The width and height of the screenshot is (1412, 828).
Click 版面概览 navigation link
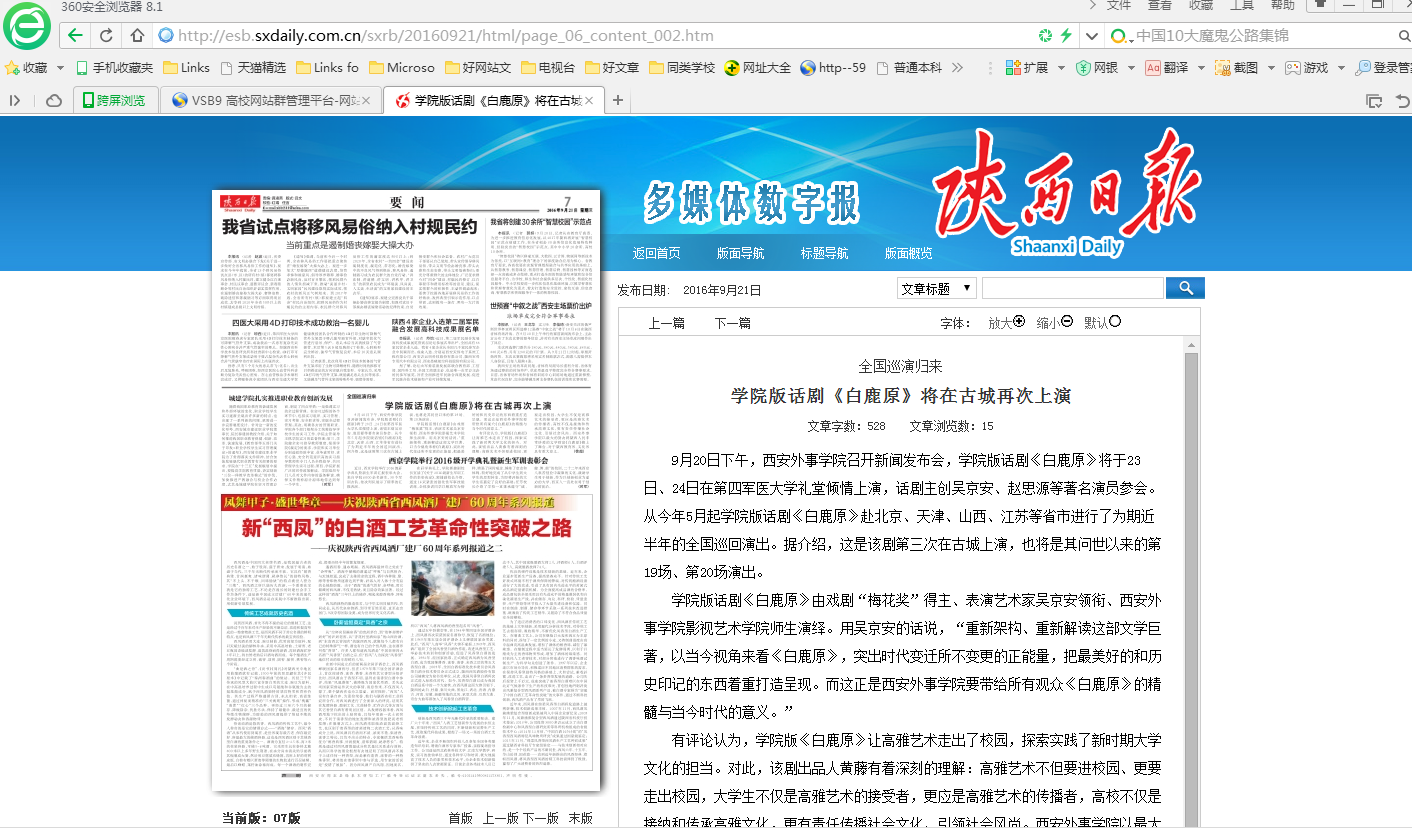(909, 253)
